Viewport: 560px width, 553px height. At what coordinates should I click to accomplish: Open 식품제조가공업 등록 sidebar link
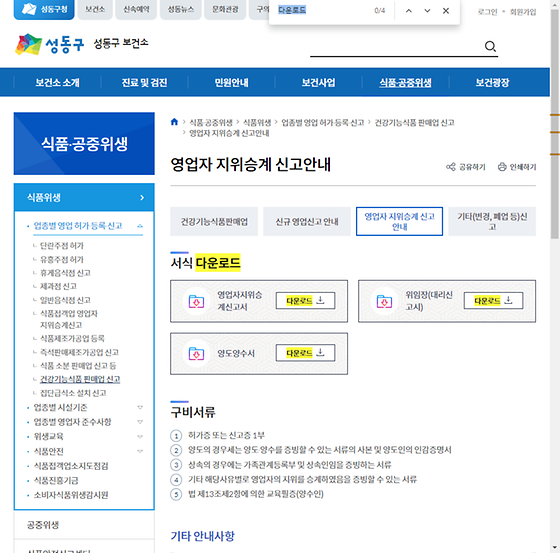click(x=72, y=338)
